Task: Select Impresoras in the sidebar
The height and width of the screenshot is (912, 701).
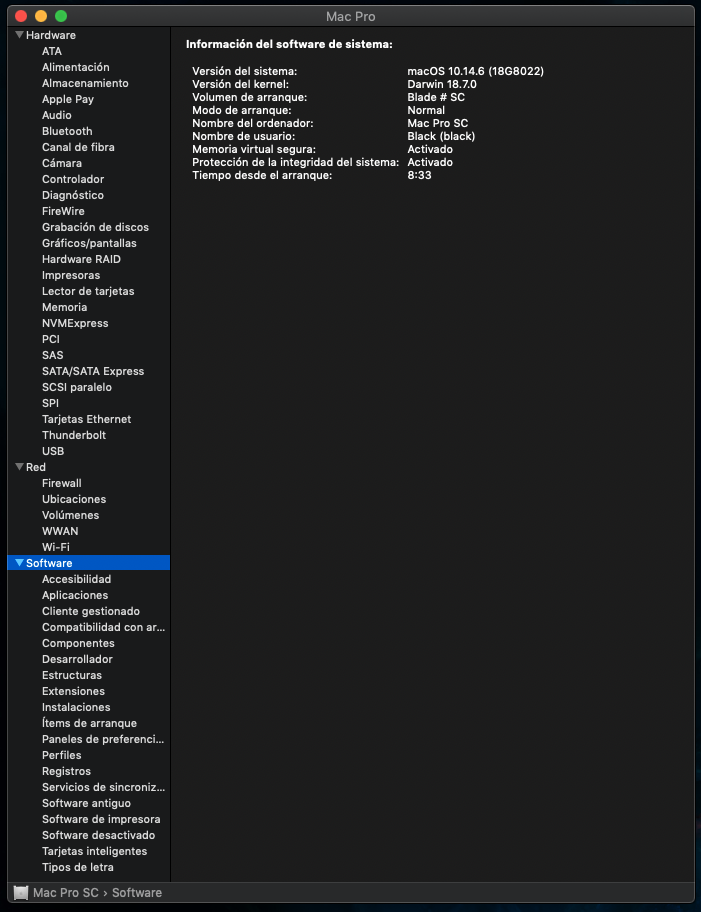Action: coord(71,275)
